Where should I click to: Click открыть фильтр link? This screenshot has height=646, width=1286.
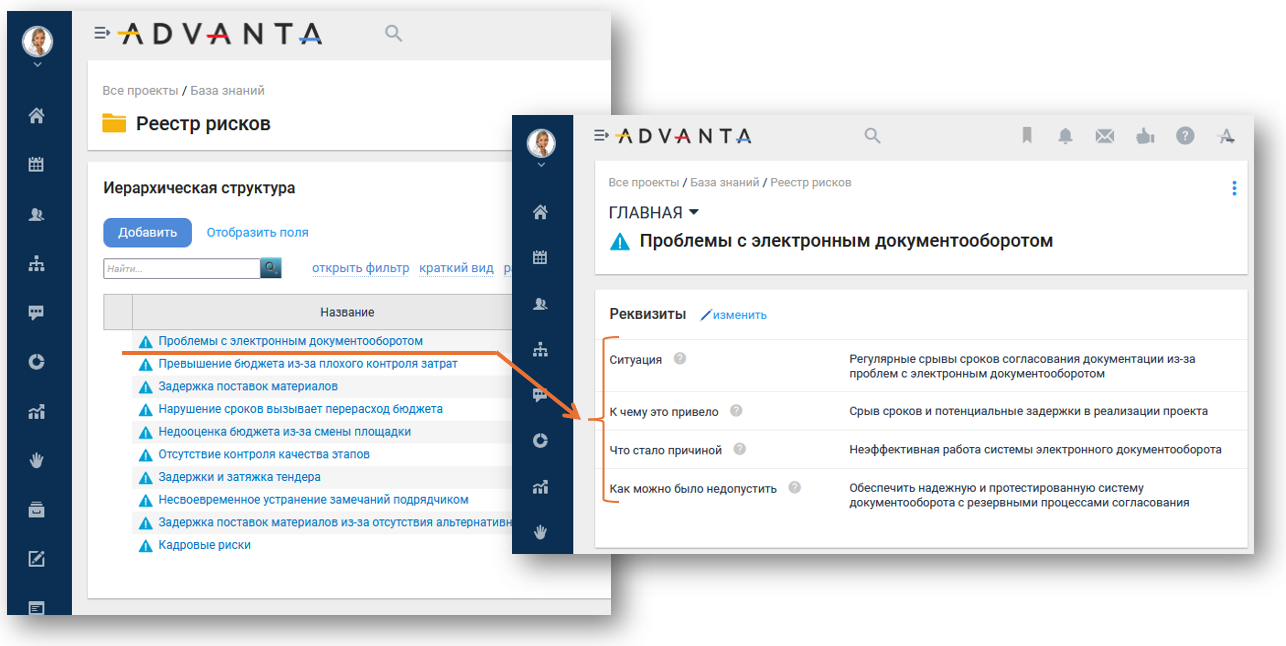(360, 268)
